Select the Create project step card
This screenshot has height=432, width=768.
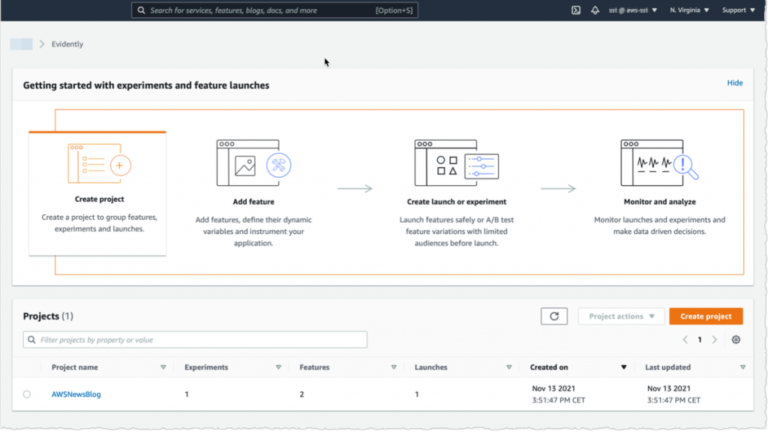coord(97,193)
